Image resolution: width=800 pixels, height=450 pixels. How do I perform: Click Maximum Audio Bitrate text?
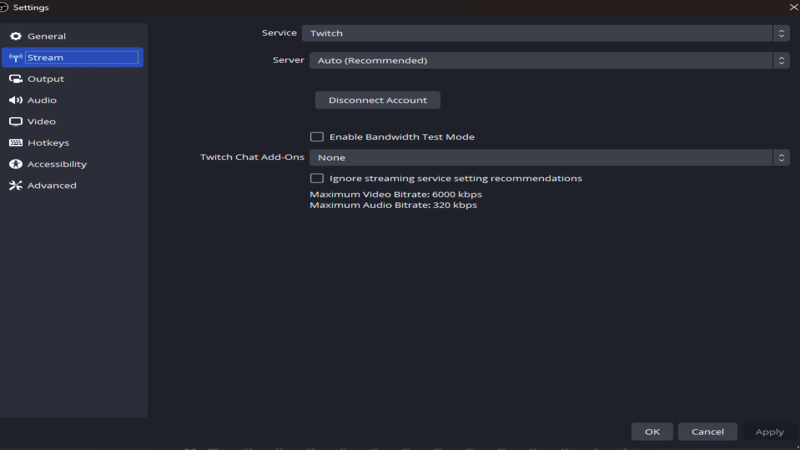tap(393, 205)
